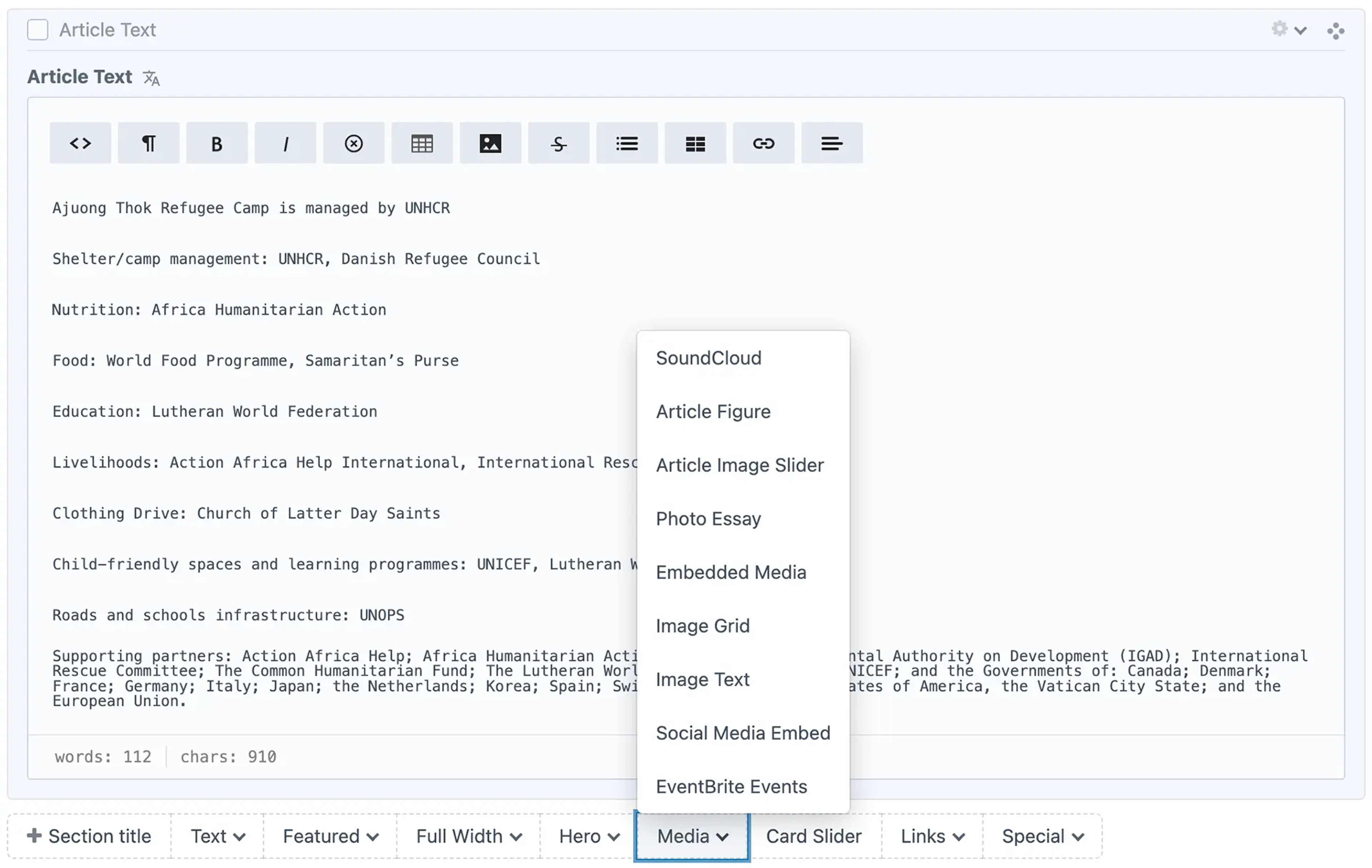Insert a table
Viewport: 1372px width, 868px height.
click(422, 143)
